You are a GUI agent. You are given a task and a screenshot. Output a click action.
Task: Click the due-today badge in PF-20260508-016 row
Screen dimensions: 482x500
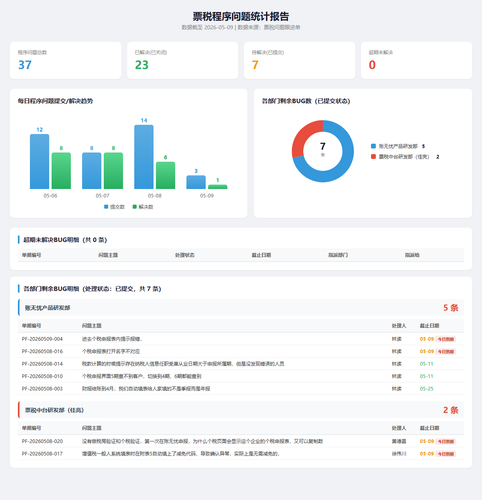pyautogui.click(x=446, y=352)
